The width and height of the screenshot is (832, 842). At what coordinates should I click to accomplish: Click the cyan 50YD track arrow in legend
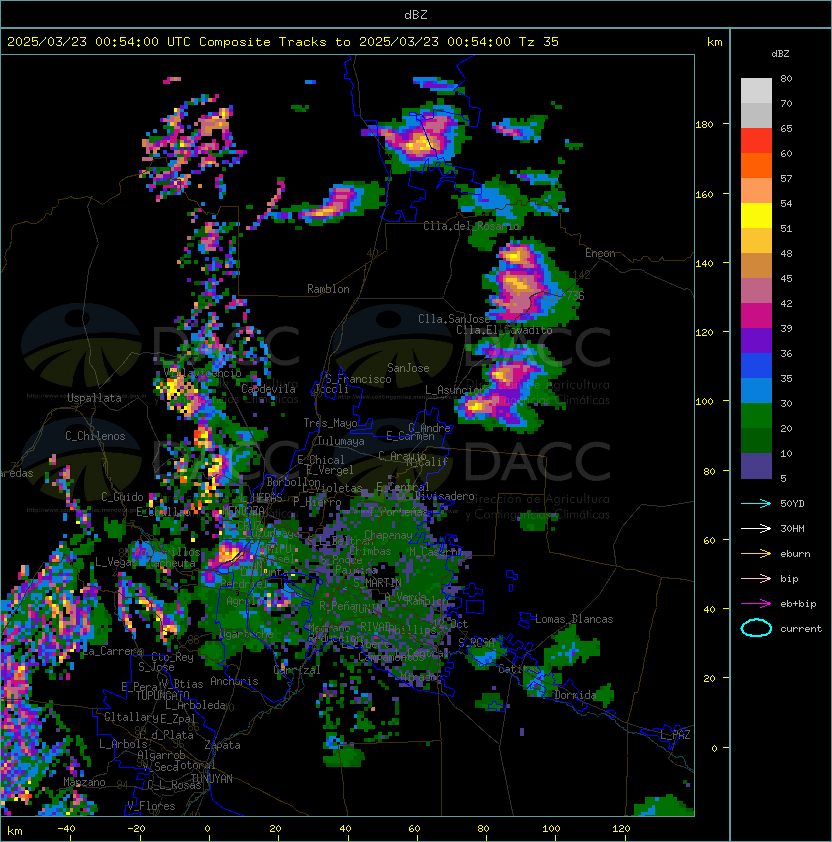pos(756,504)
